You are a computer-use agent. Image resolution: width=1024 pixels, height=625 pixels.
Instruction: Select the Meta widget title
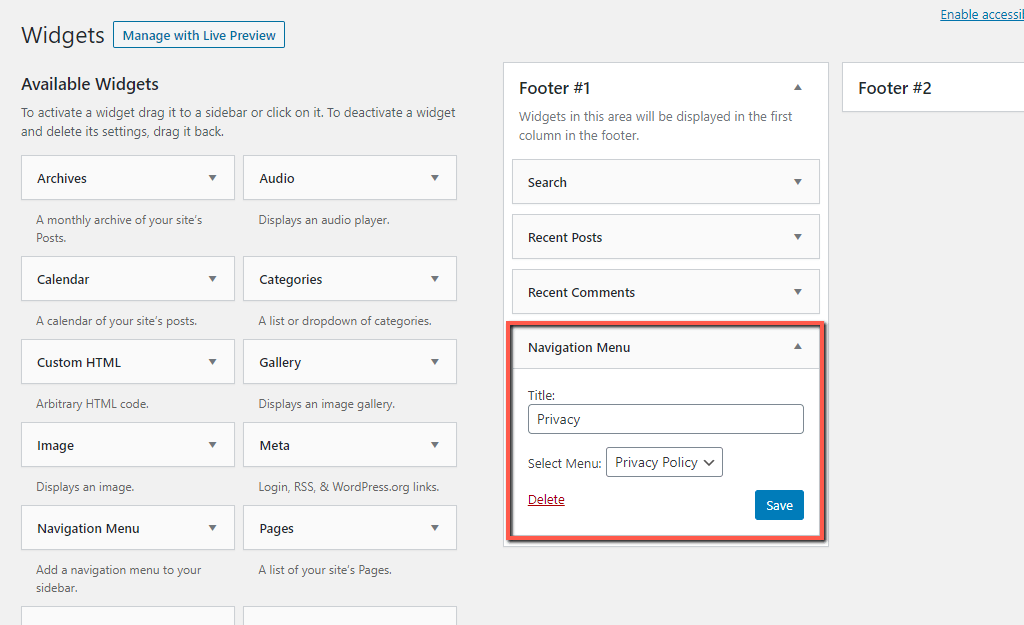274,445
